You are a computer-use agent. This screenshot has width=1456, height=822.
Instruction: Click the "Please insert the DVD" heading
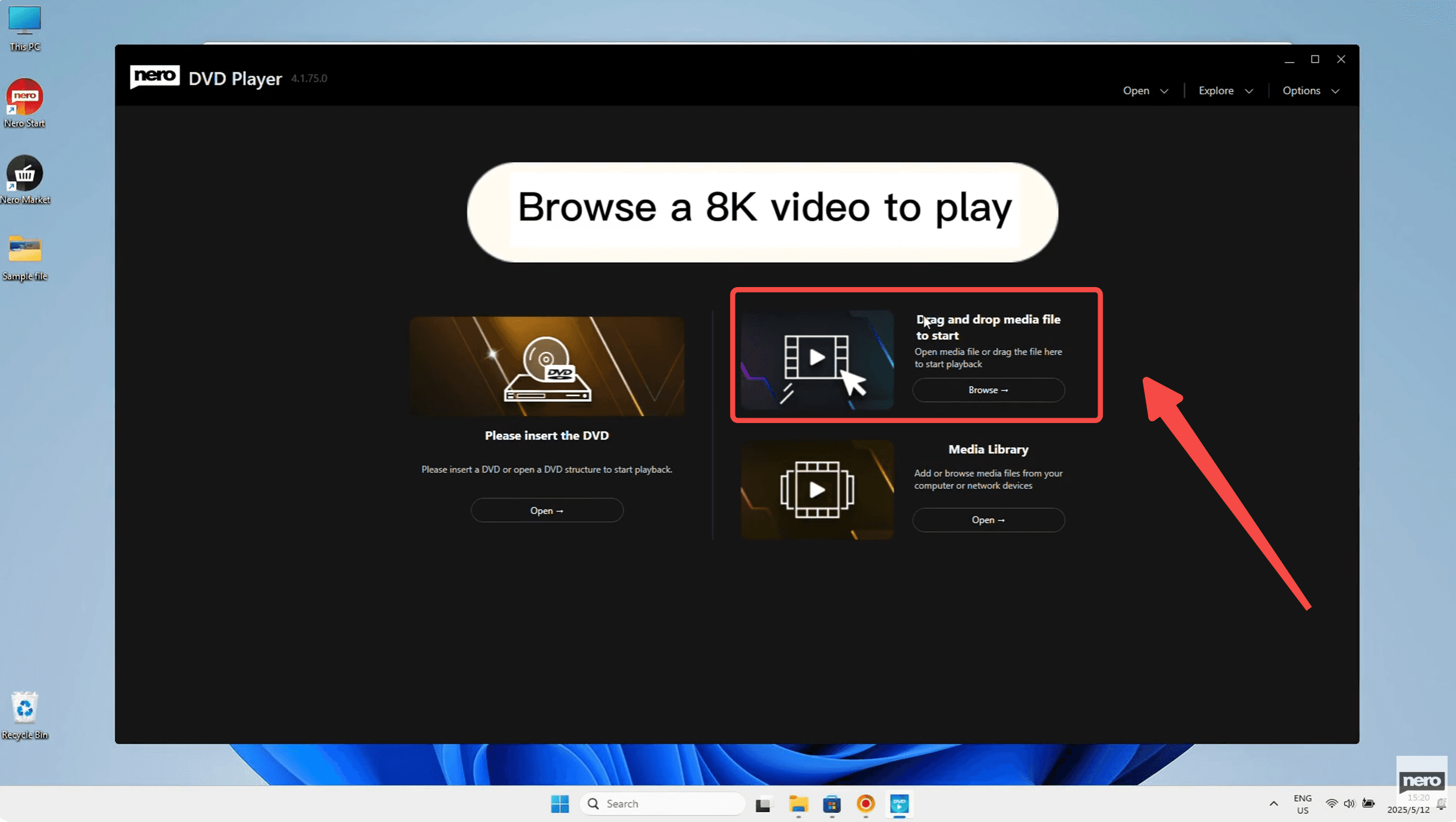tap(547, 436)
